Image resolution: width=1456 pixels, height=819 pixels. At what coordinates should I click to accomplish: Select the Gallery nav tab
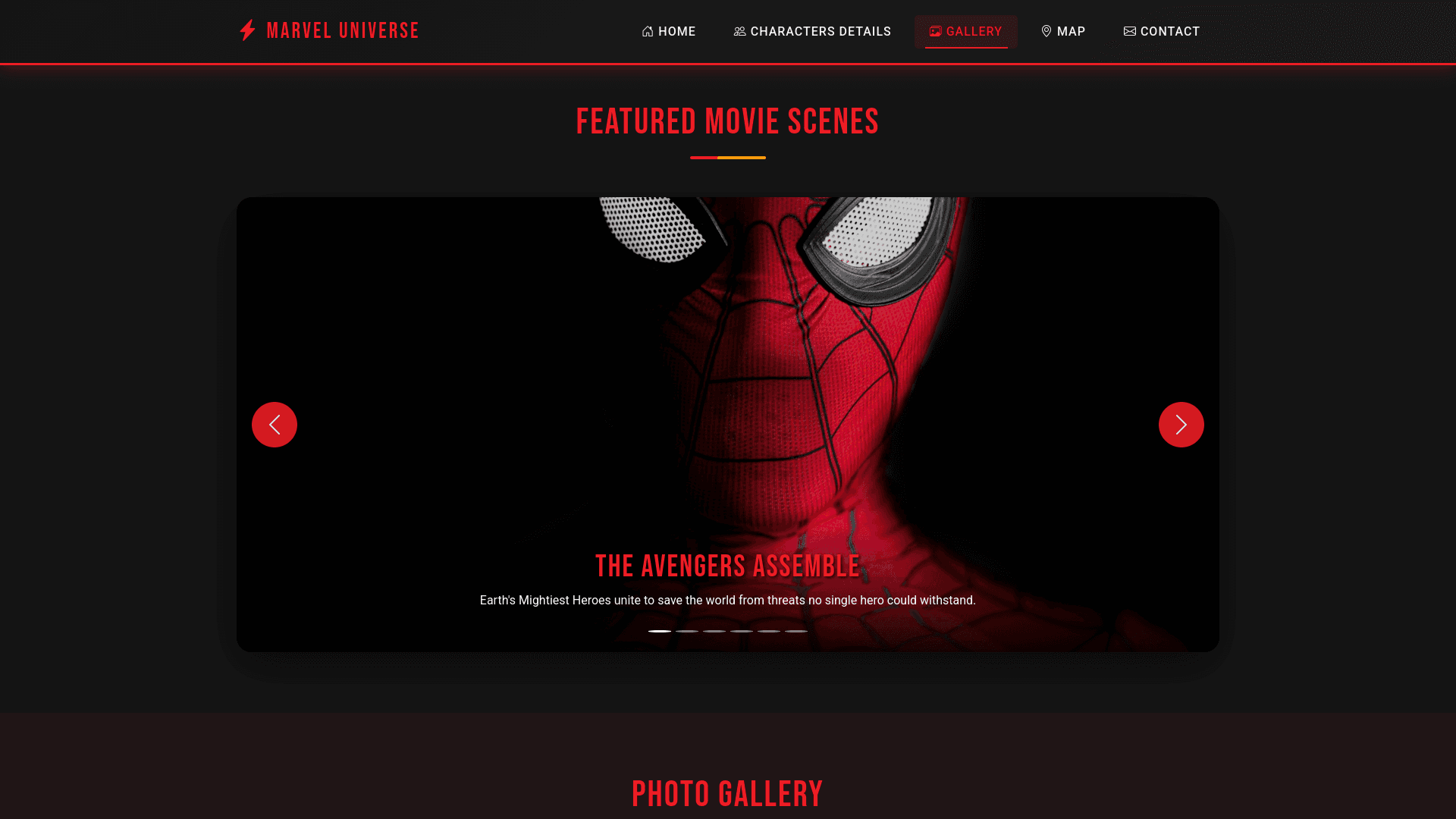pyautogui.click(x=966, y=31)
